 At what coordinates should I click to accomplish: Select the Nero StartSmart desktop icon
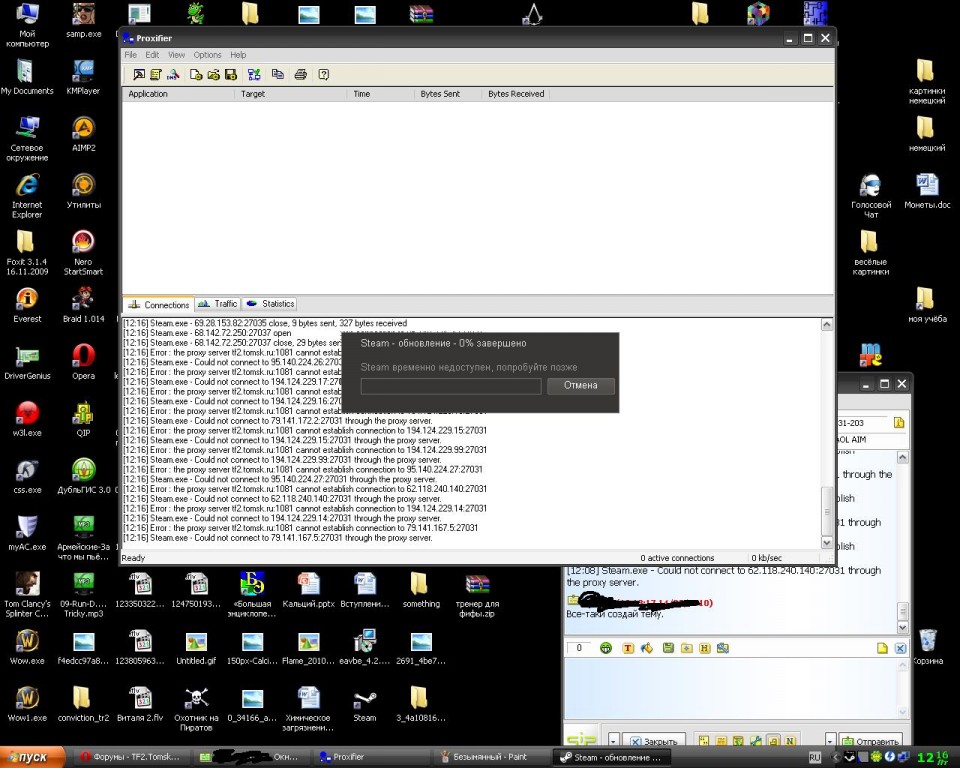tap(83, 253)
